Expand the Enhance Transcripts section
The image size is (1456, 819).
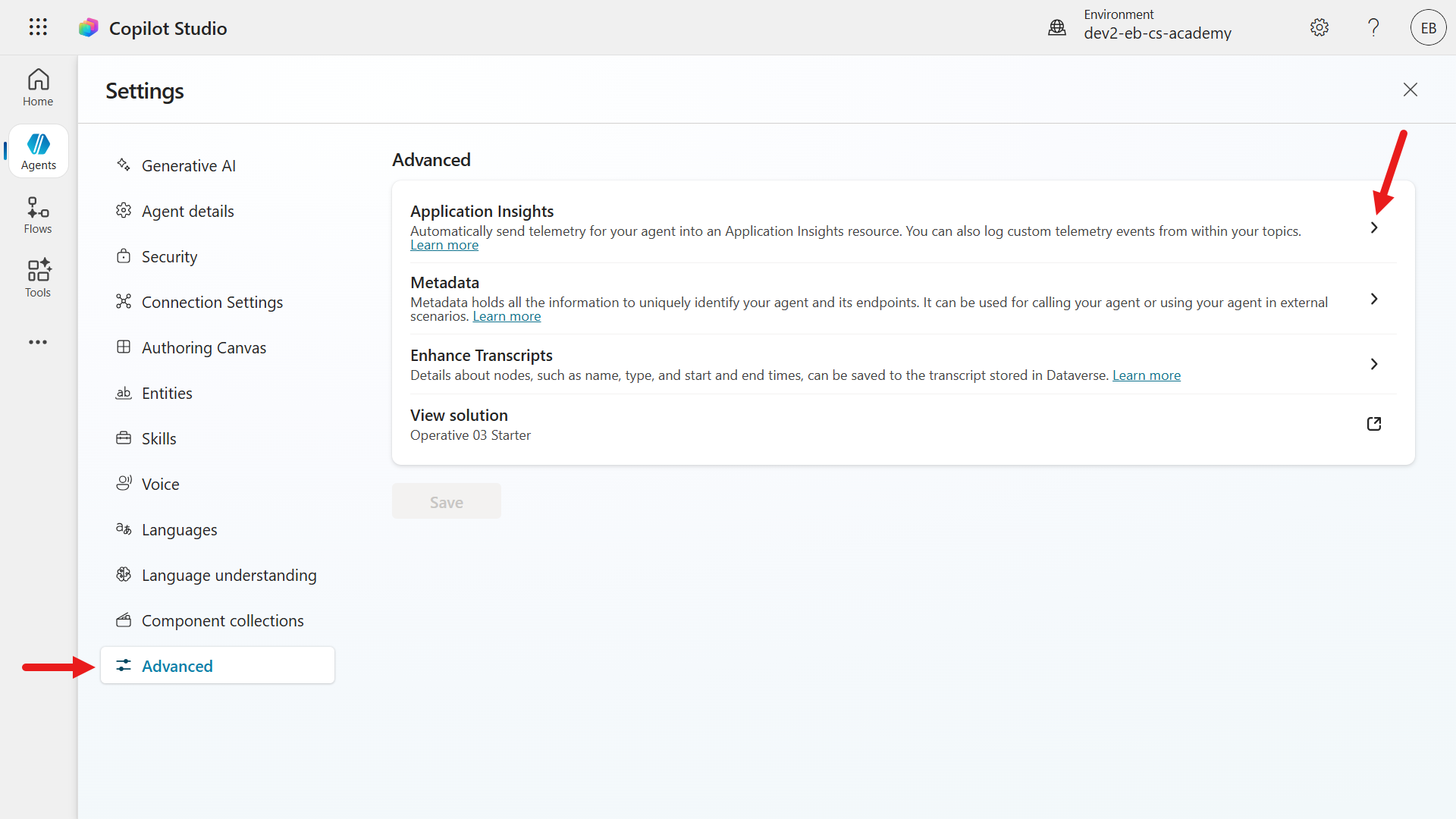(x=1374, y=364)
